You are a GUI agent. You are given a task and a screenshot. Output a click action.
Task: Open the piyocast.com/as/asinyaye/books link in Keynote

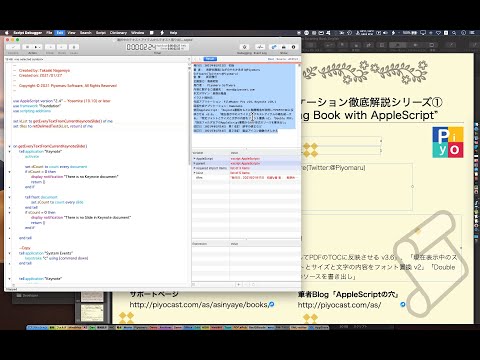(198, 305)
